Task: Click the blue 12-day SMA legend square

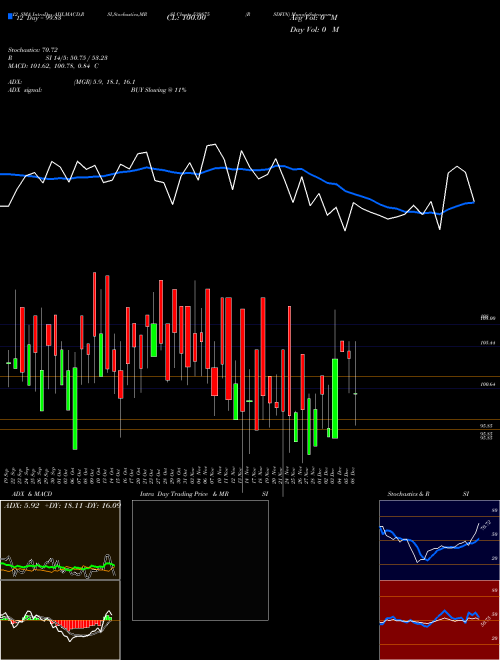Action: (x=11, y=16)
